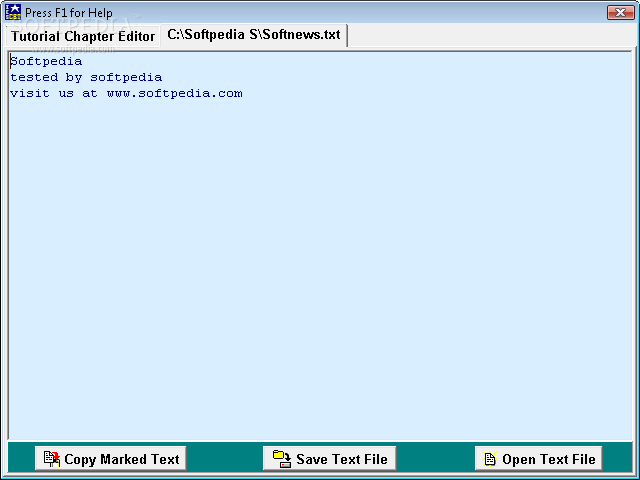The height and width of the screenshot is (480, 640).
Task: Select the C:\Softpedia S\Softnews.txt tab
Action: coord(253,35)
